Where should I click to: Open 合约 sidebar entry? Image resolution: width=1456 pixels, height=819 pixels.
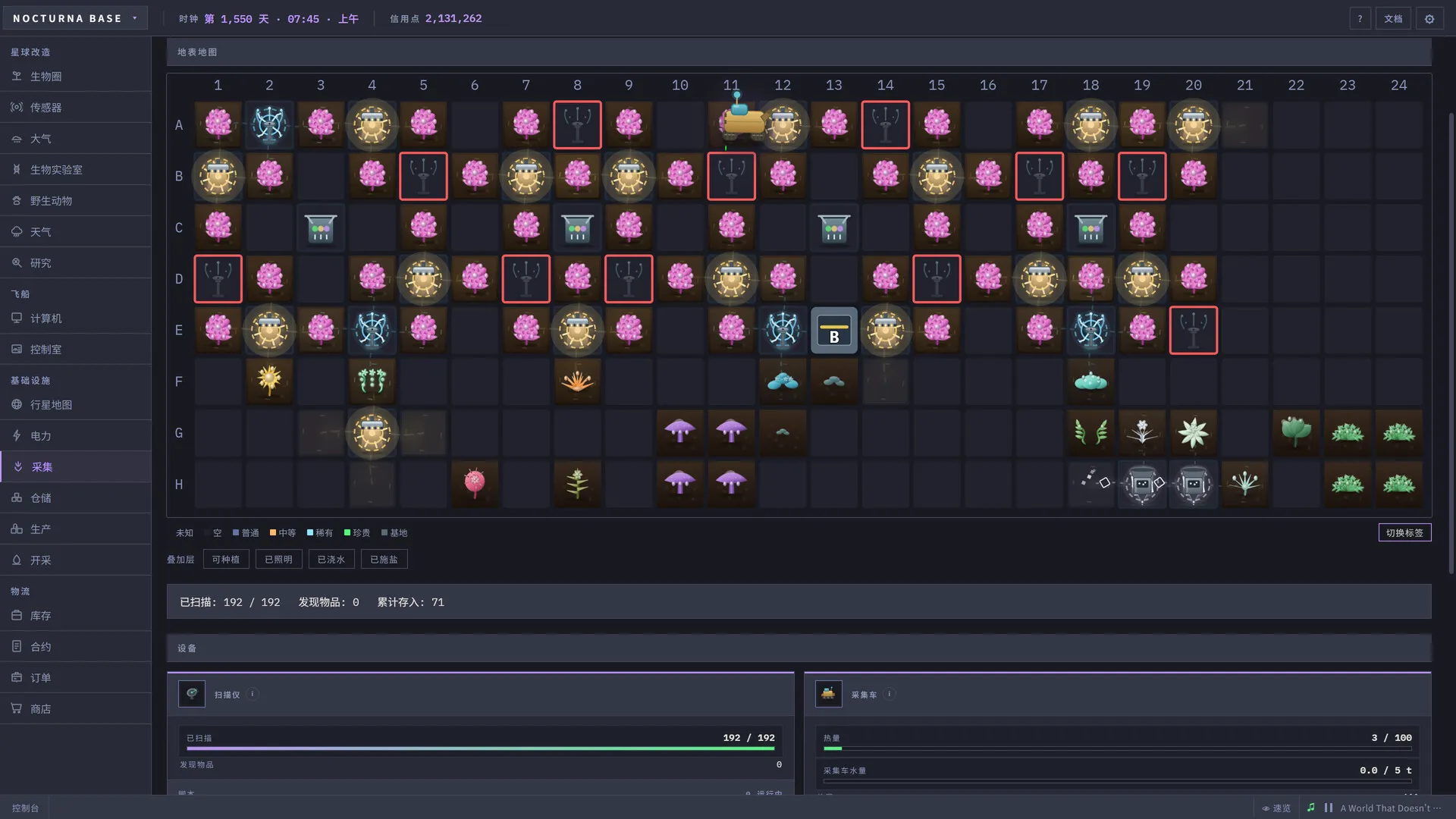click(76, 647)
